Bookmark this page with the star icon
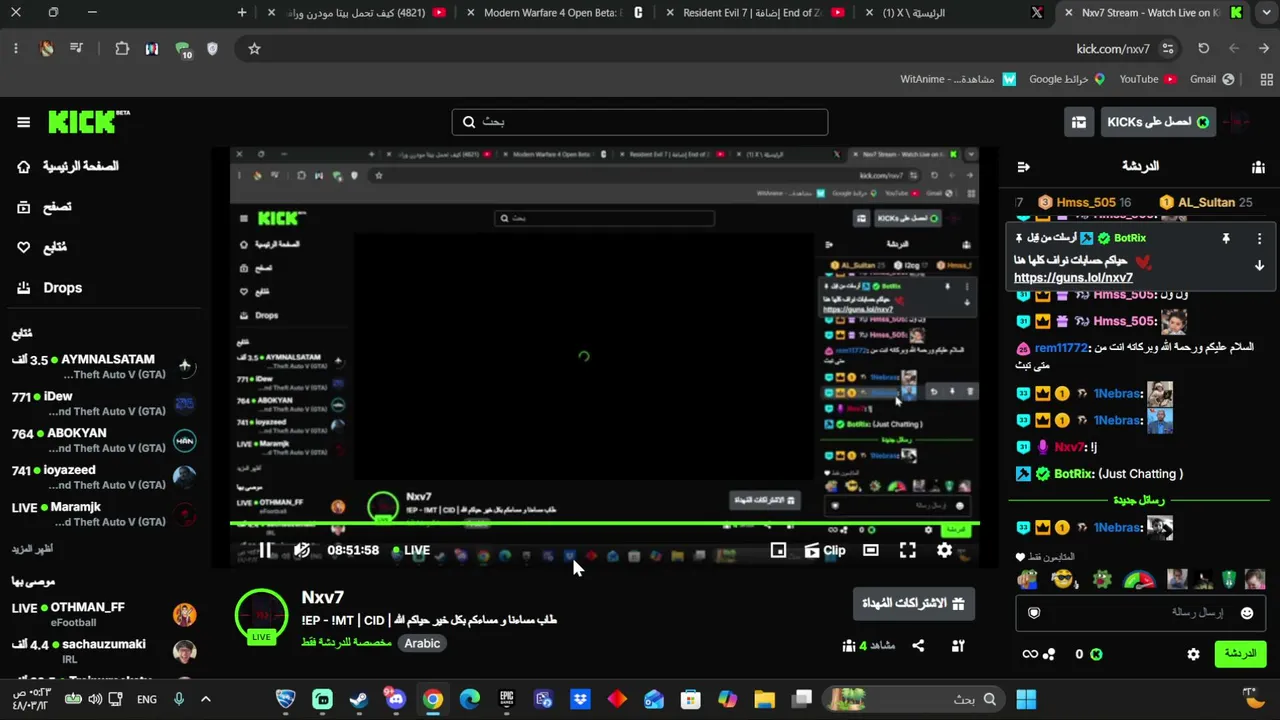 (x=254, y=48)
